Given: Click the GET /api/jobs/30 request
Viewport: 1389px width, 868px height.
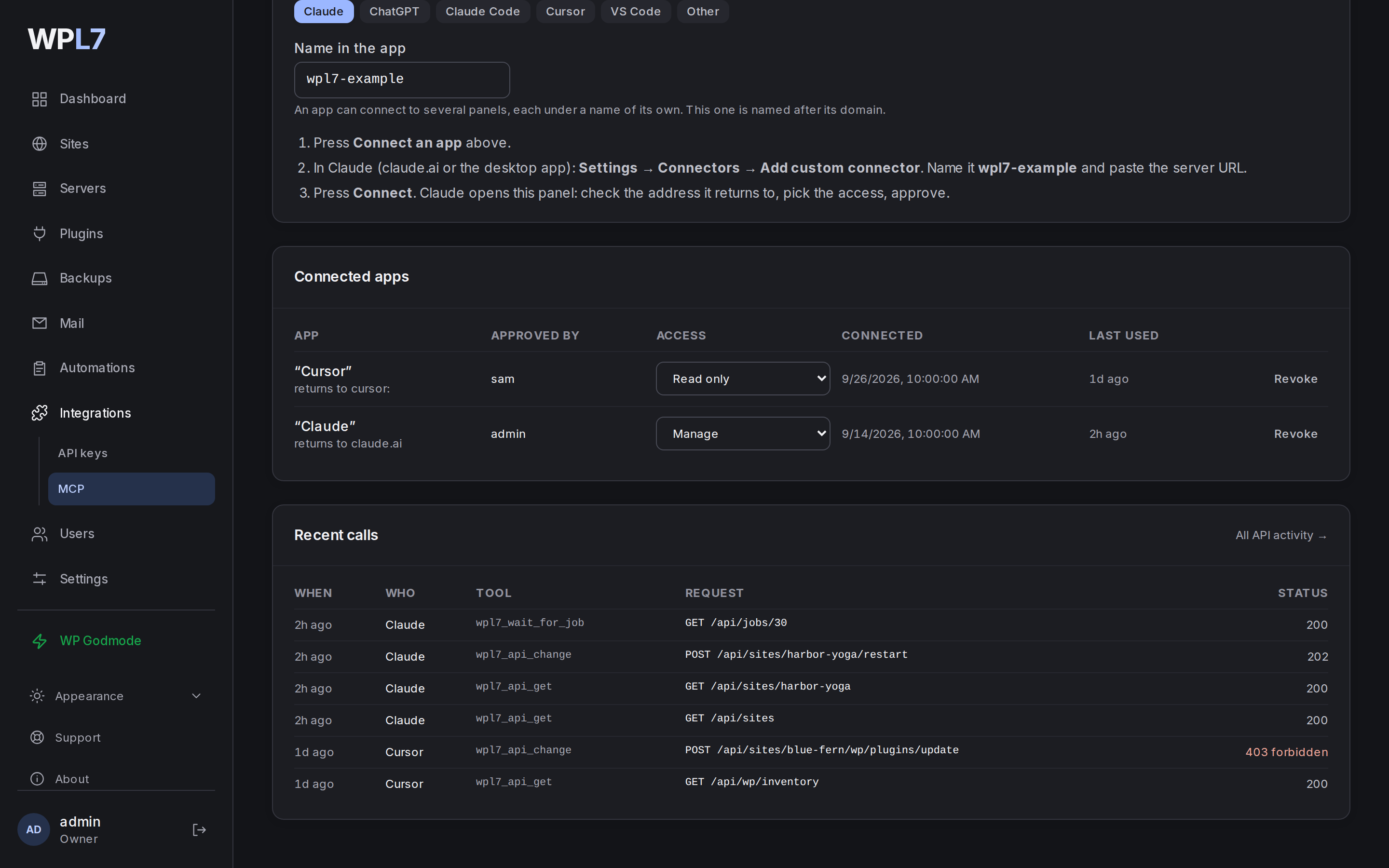Looking at the screenshot, I should tap(736, 623).
